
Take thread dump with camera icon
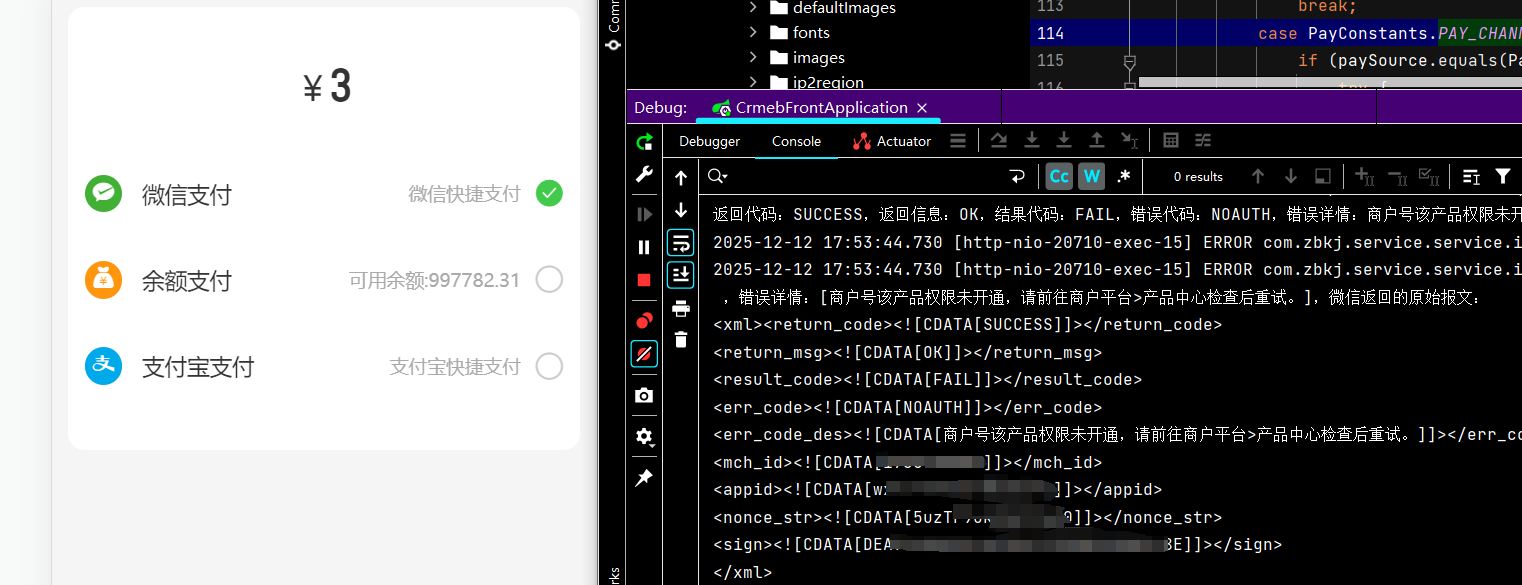644,396
